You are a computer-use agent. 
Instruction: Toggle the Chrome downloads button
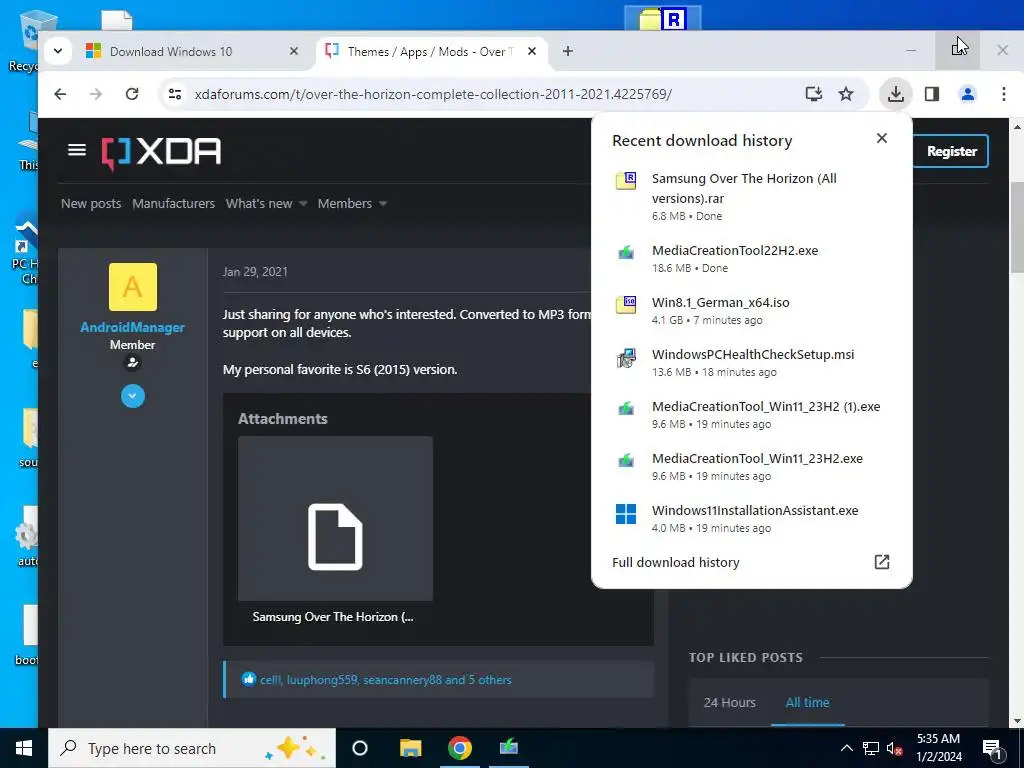pos(895,94)
